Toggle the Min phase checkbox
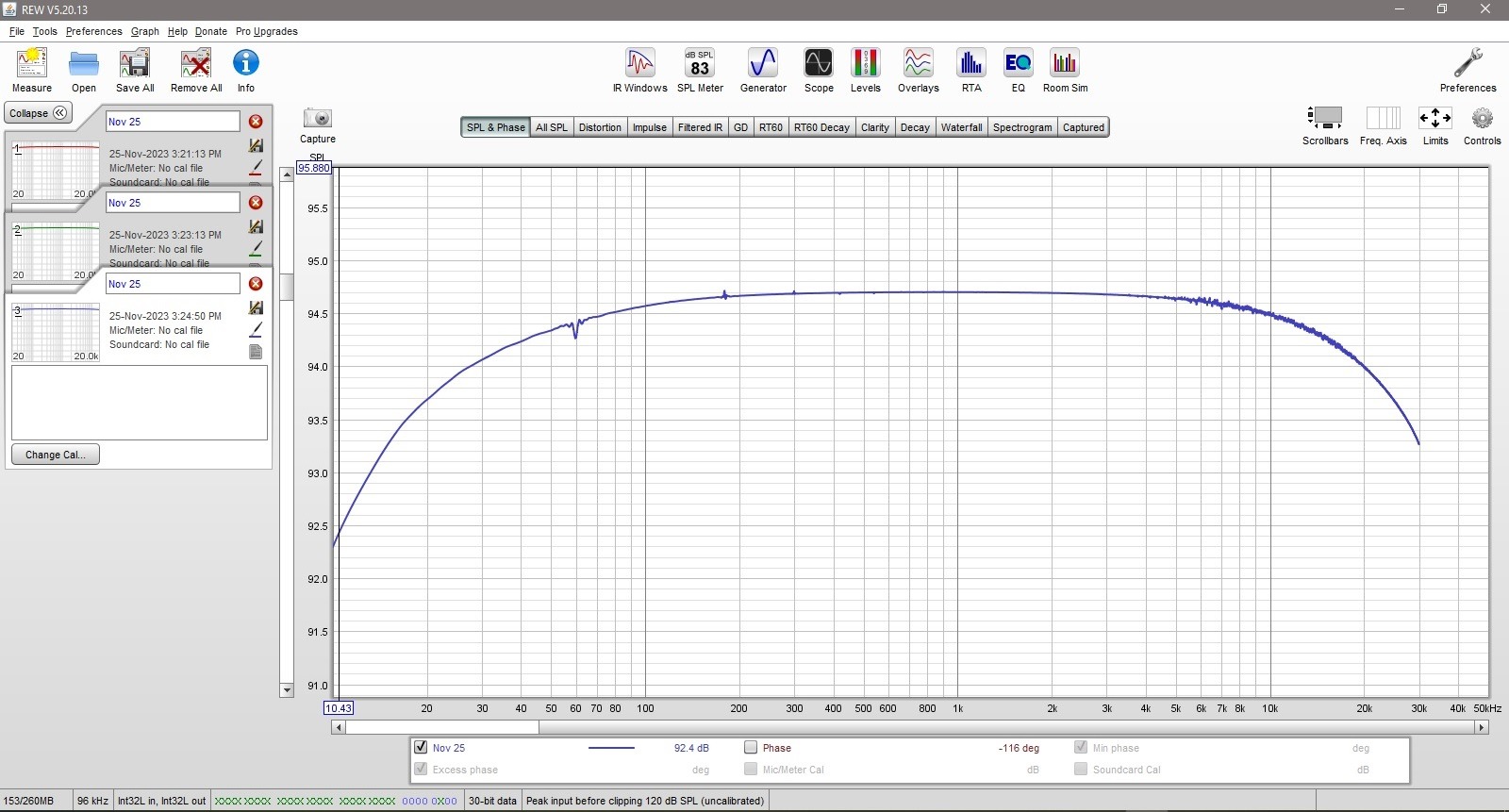 1081,747
